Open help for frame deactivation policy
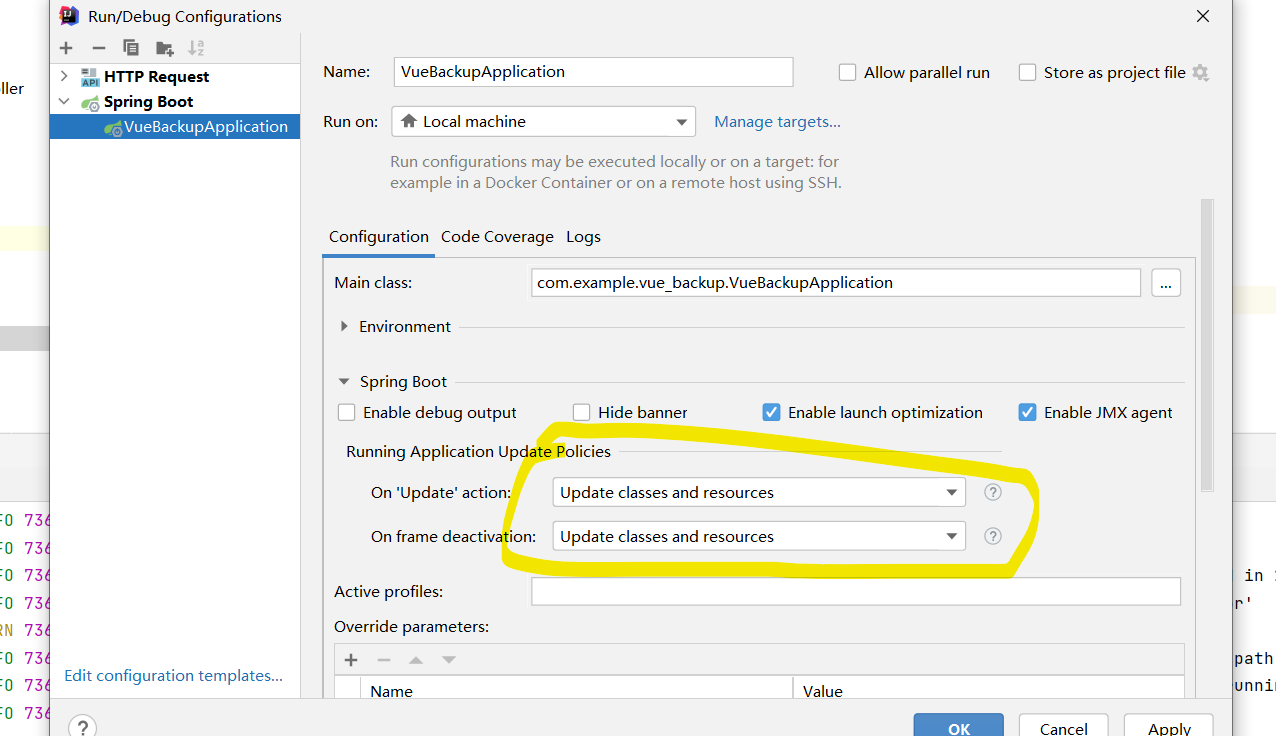Viewport: 1276px width, 736px height. click(993, 536)
